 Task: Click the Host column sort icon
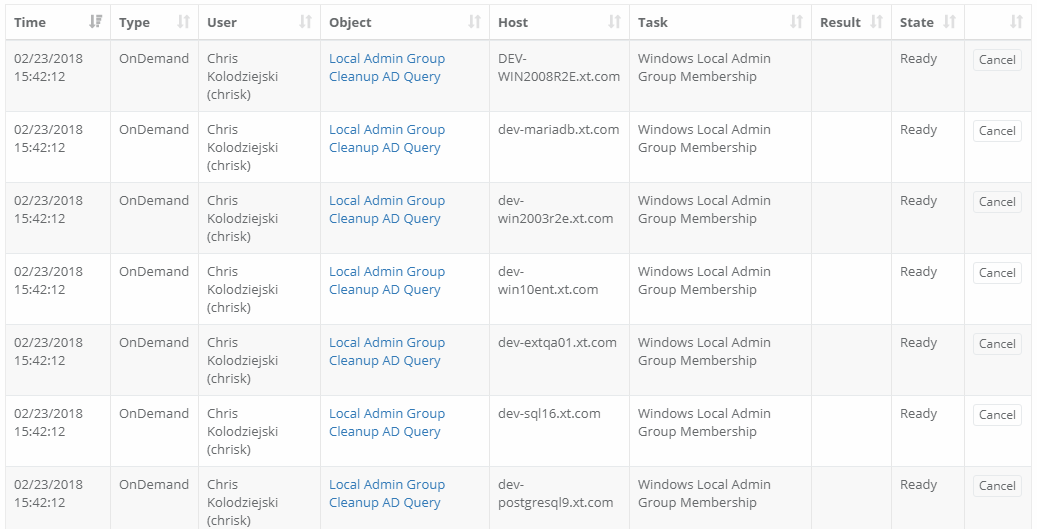pos(614,22)
